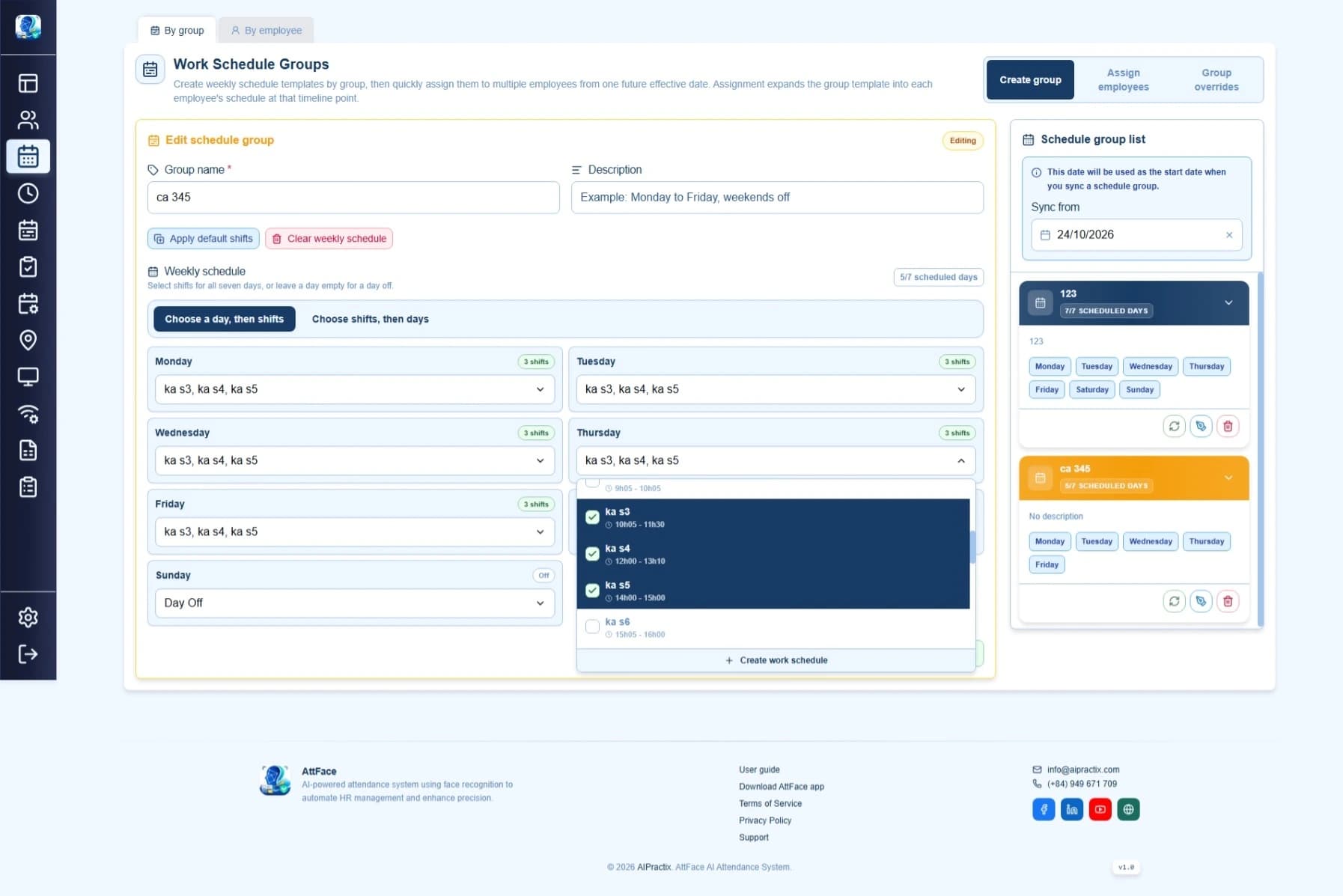Uncheck the ka s4 shift
This screenshot has width=1343, height=896.
tap(592, 554)
